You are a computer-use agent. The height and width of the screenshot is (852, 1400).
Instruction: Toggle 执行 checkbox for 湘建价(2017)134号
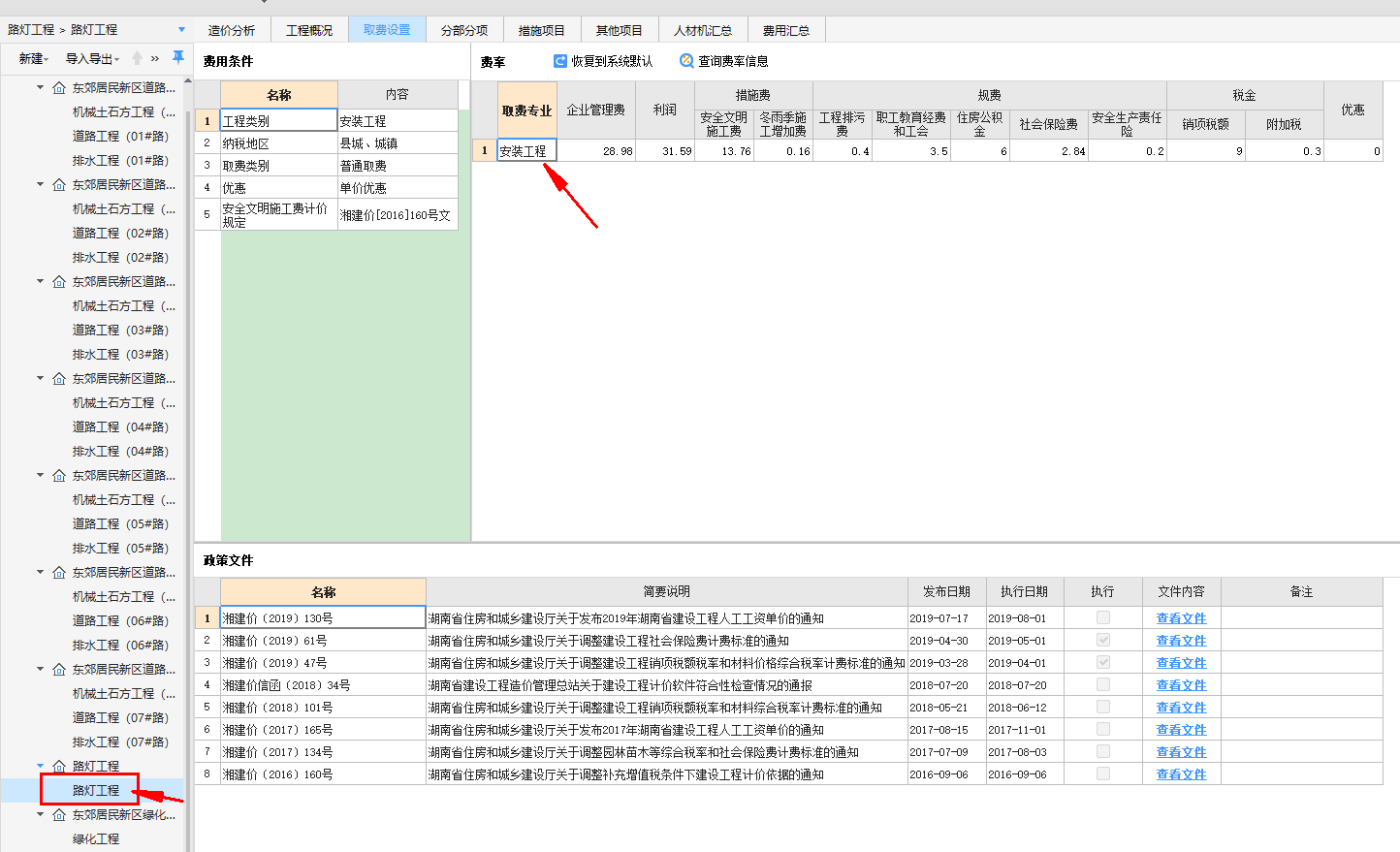[x=1103, y=751]
